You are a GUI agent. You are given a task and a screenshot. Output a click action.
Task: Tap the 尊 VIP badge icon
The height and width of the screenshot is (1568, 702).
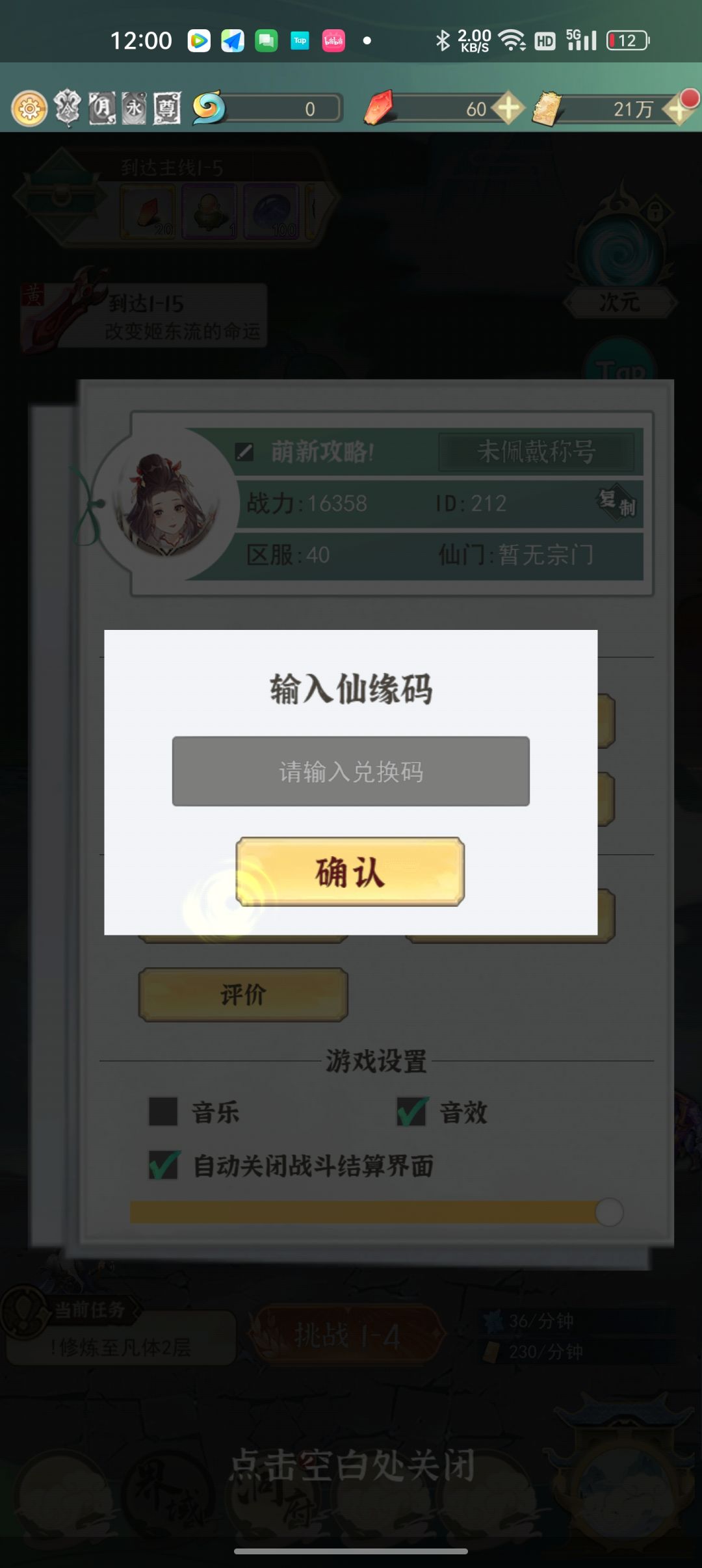pos(167,108)
